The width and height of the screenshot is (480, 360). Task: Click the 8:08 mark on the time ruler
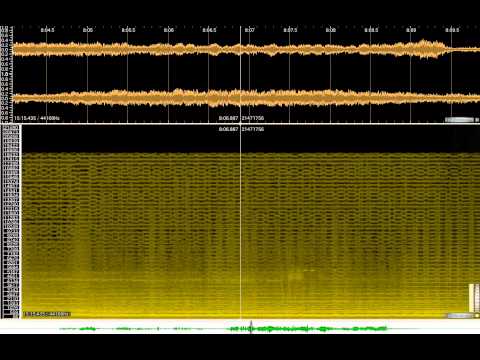pyautogui.click(x=331, y=30)
